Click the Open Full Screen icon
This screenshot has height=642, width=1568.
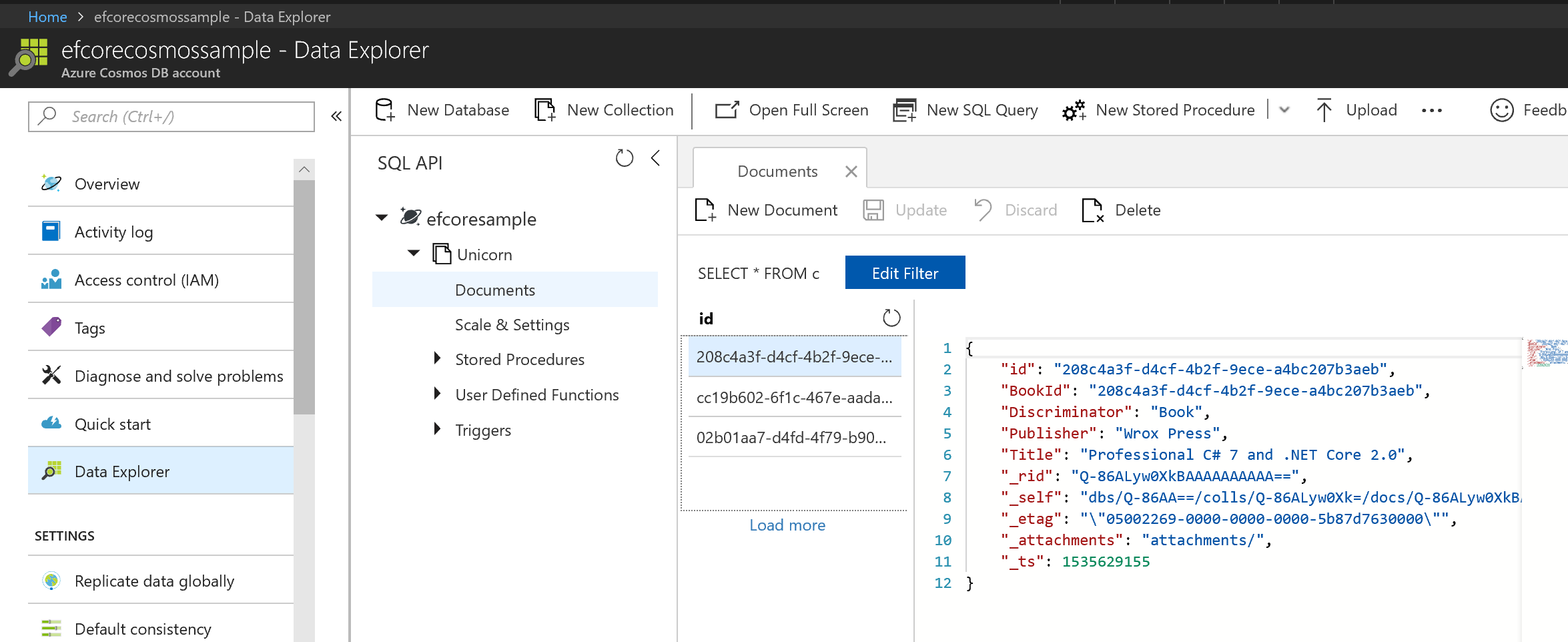727,110
